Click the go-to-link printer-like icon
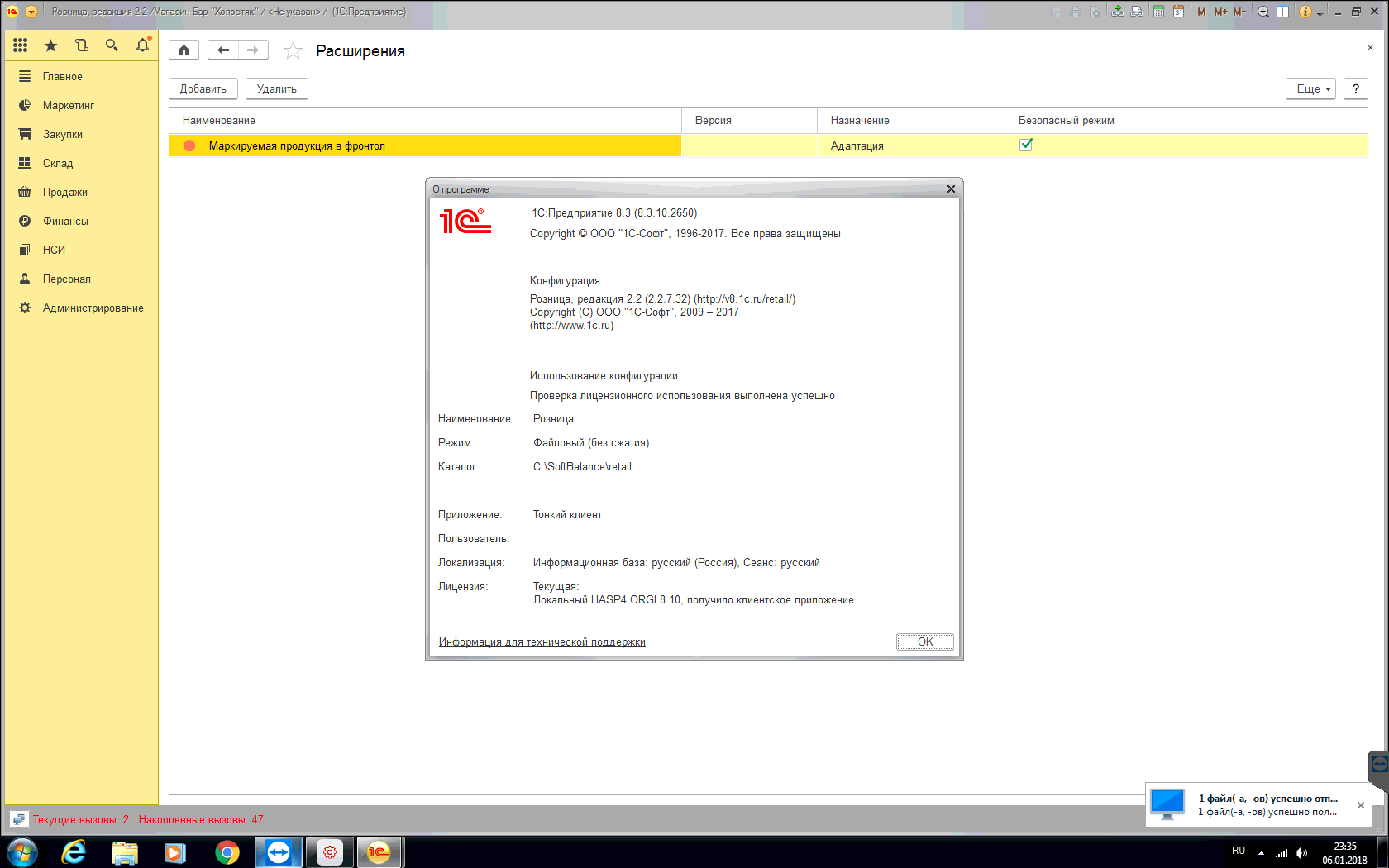 pyautogui.click(x=1137, y=12)
